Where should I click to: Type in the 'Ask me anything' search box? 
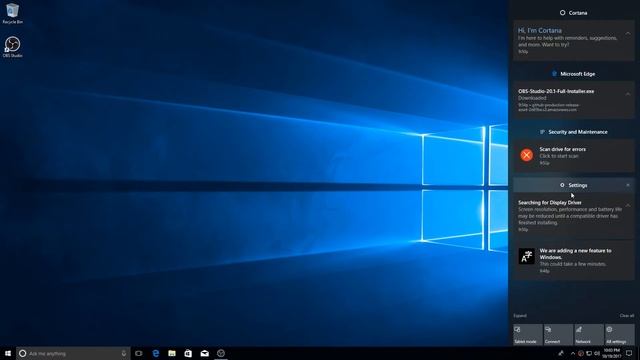click(x=73, y=353)
